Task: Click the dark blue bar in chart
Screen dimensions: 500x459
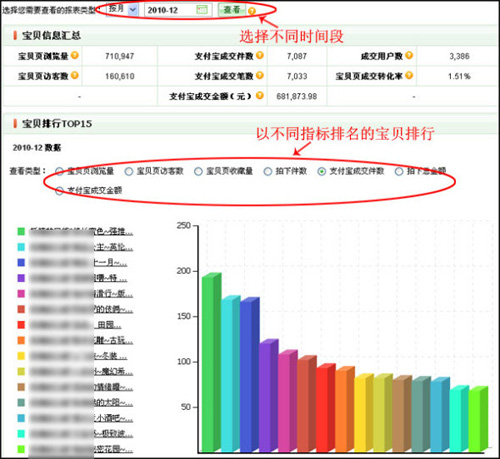Action: coord(249,375)
